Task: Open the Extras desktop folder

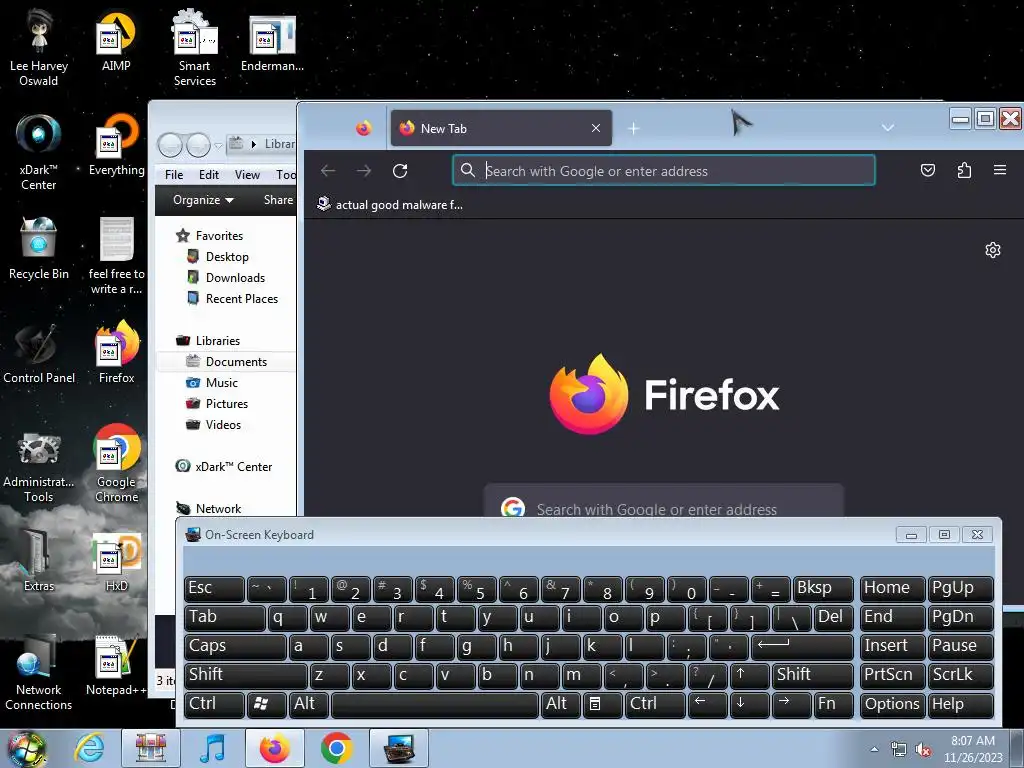Action: [39, 560]
